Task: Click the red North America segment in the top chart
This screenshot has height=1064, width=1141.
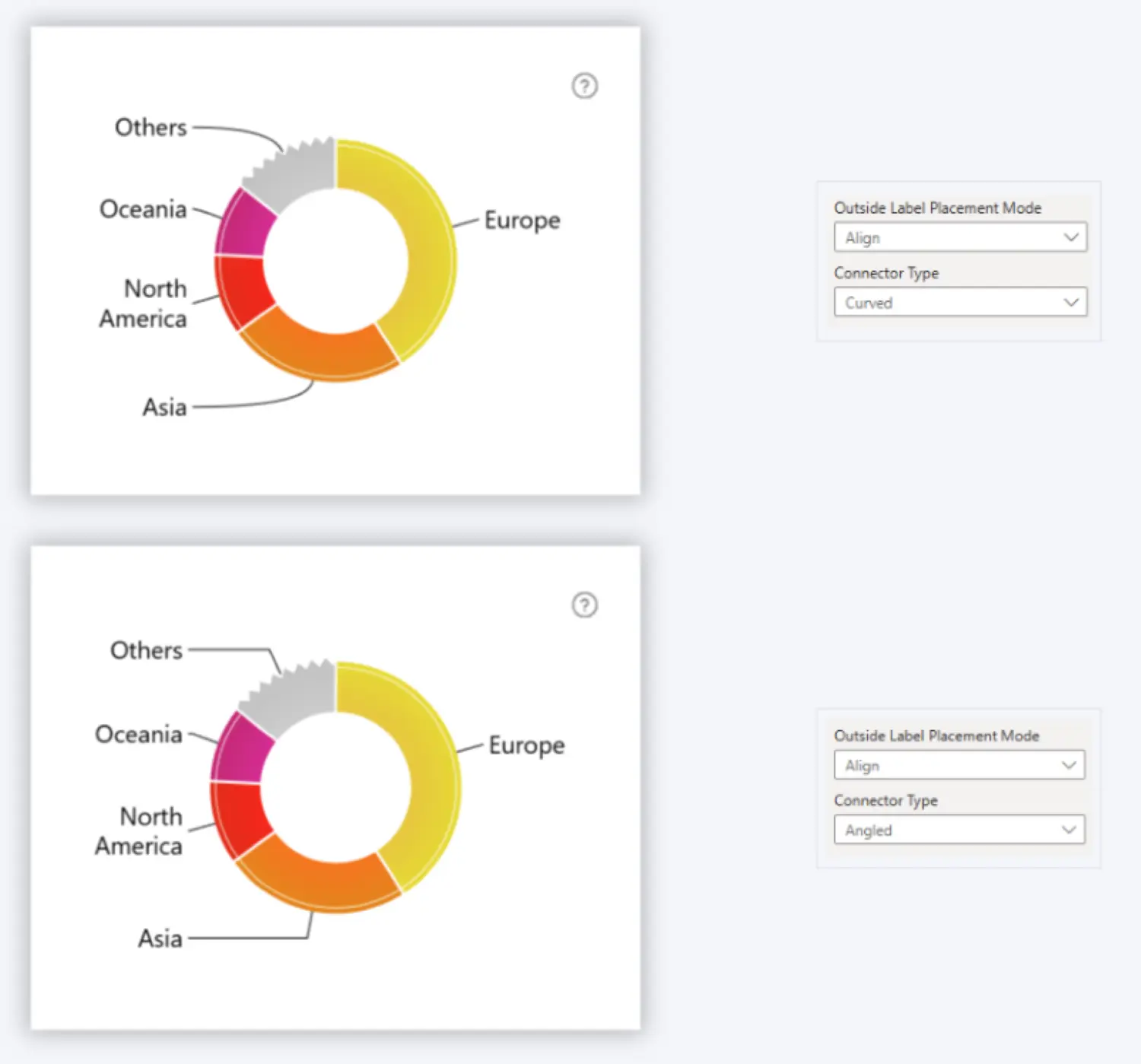Action: tap(242, 289)
